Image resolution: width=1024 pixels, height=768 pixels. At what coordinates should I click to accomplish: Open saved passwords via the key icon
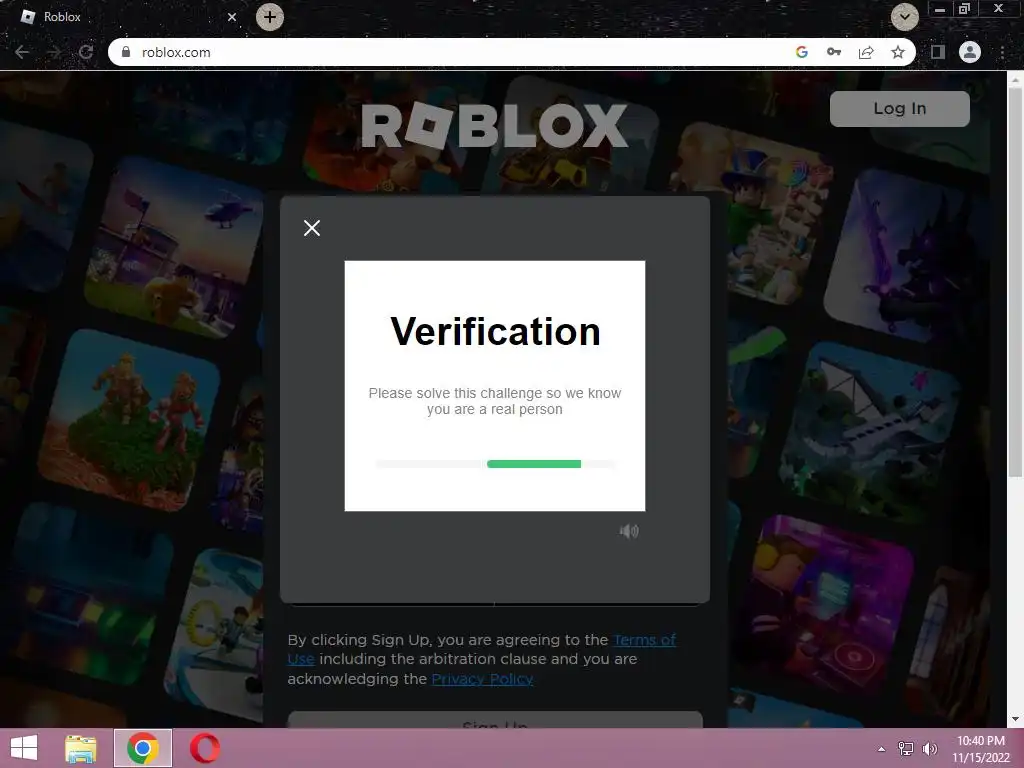click(834, 52)
